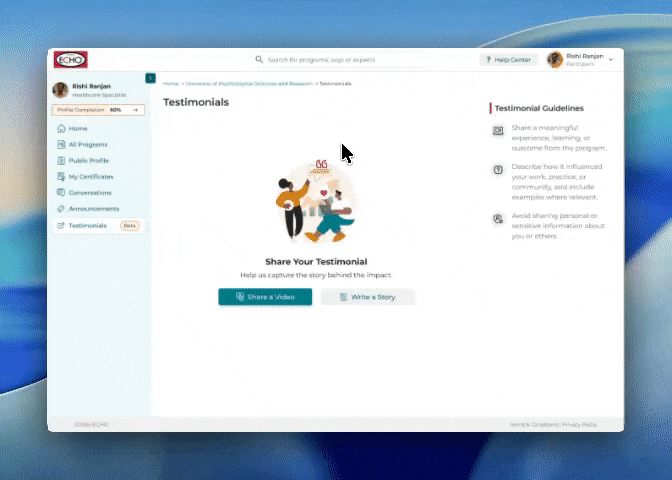The height and width of the screenshot is (480, 672).
Task: Go to Home in the sidebar
Action: (78, 129)
